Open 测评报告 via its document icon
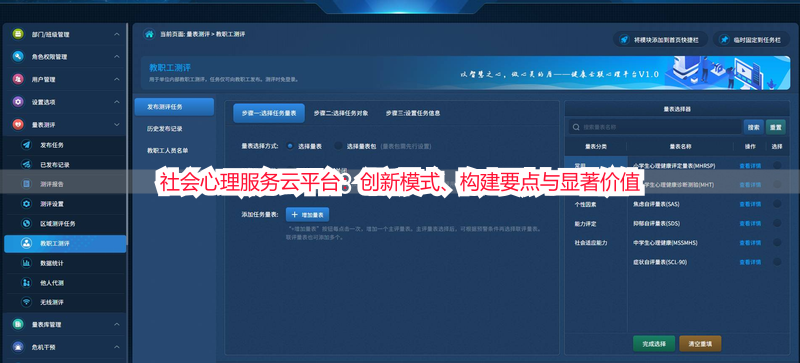800x363 pixels. tap(26, 184)
